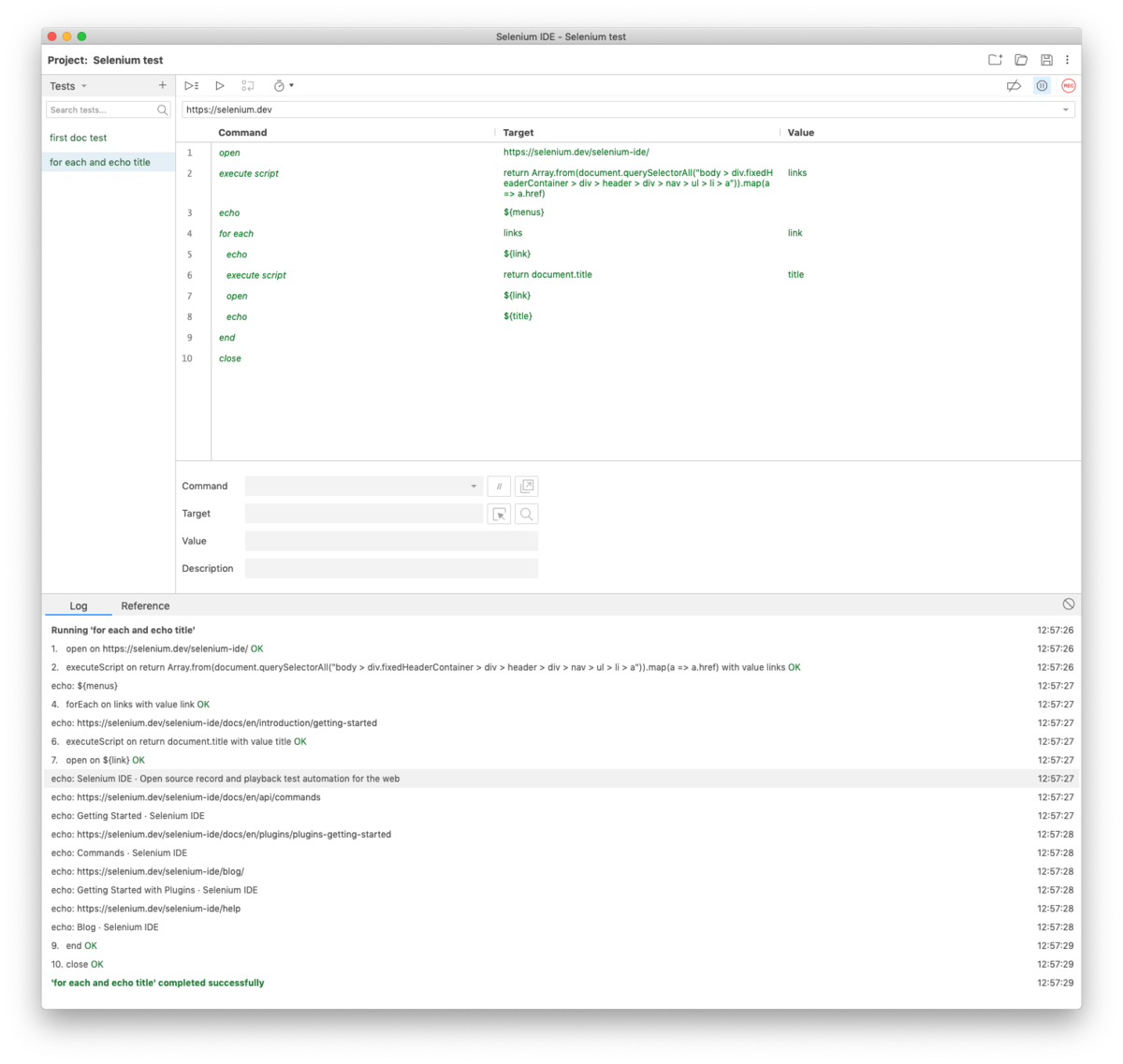Start recording with the REC button
Viewport: 1123px width, 1064px height.
coord(1069,85)
